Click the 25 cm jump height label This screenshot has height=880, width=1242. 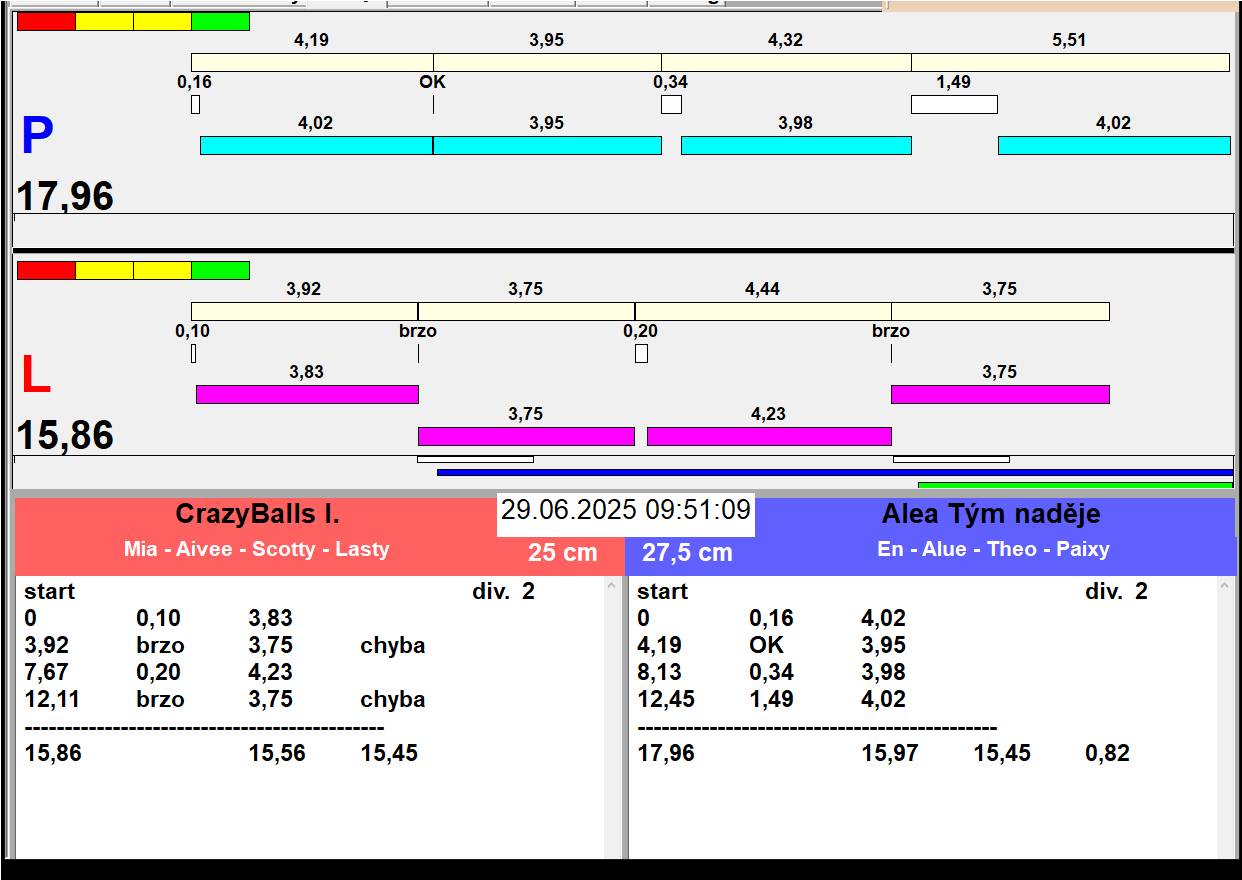[562, 552]
